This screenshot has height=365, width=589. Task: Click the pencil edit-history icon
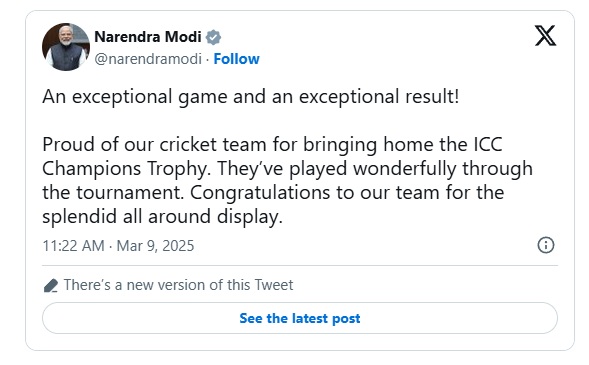(51, 285)
